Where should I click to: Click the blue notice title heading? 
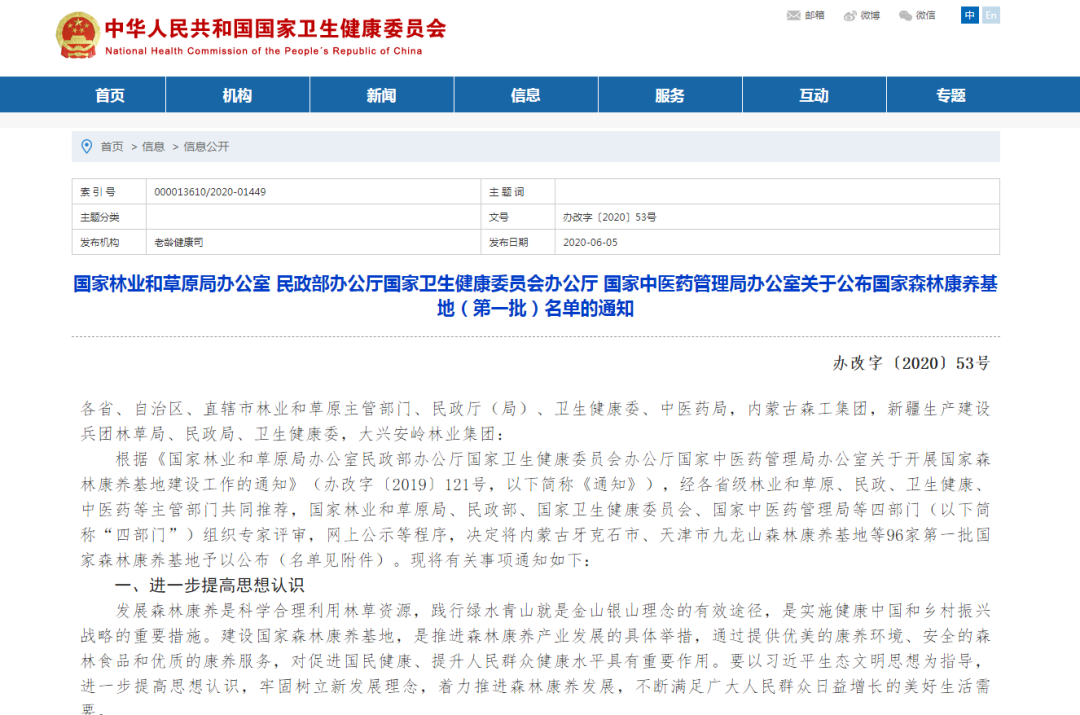tap(536, 296)
